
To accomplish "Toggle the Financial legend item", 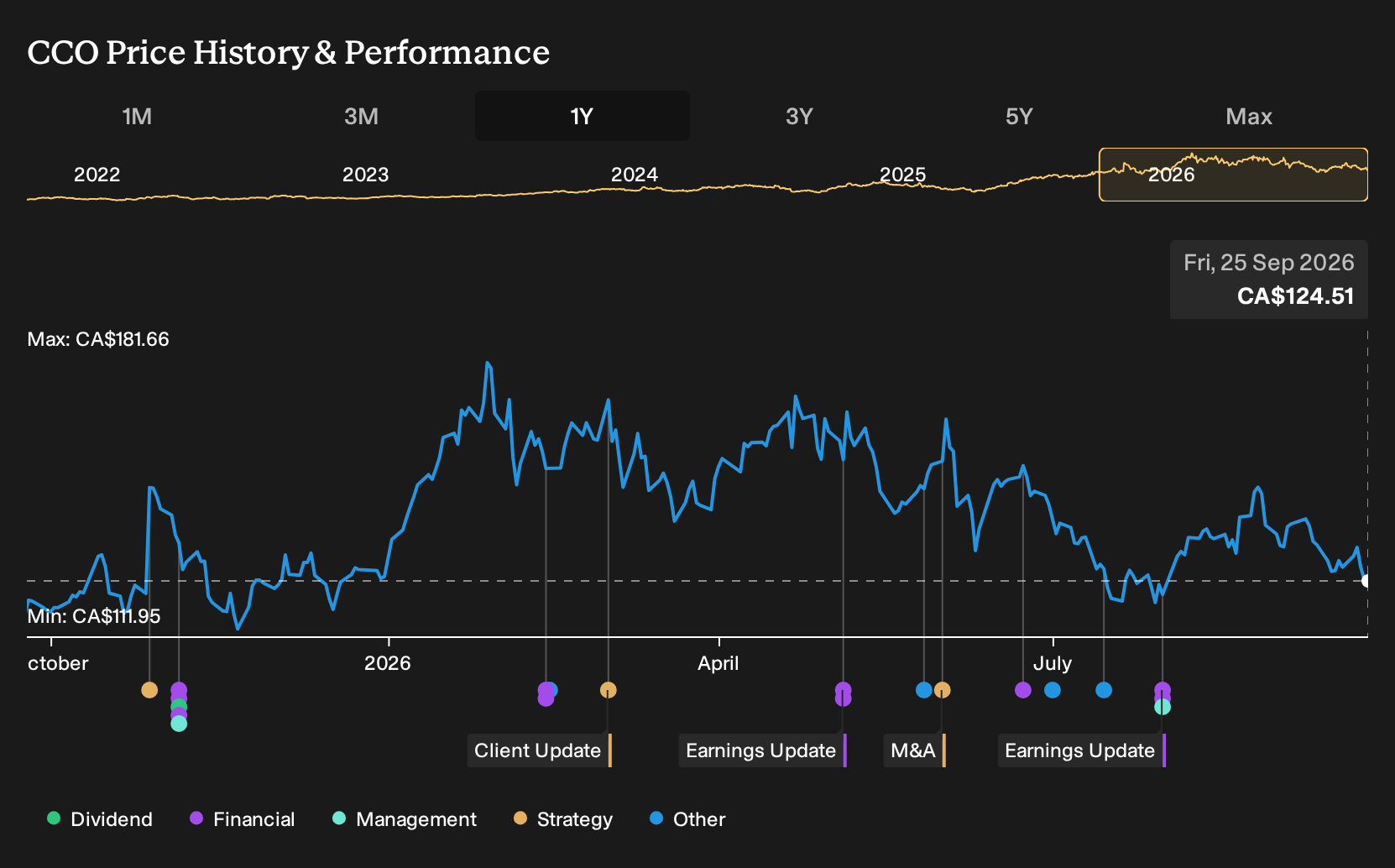I will pyautogui.click(x=243, y=819).
